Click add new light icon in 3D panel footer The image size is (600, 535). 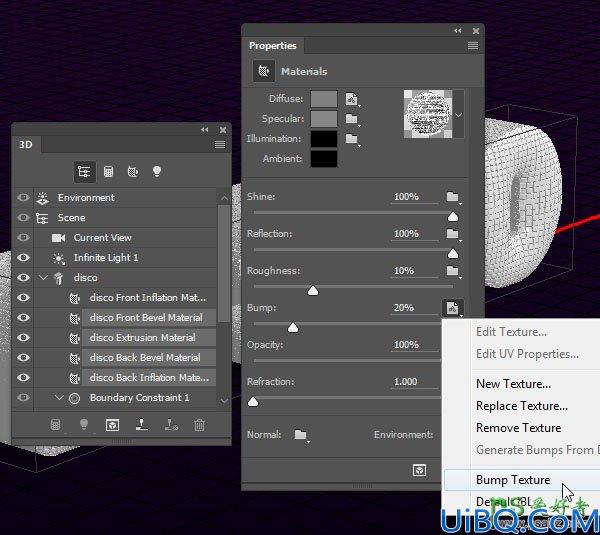click(x=84, y=425)
